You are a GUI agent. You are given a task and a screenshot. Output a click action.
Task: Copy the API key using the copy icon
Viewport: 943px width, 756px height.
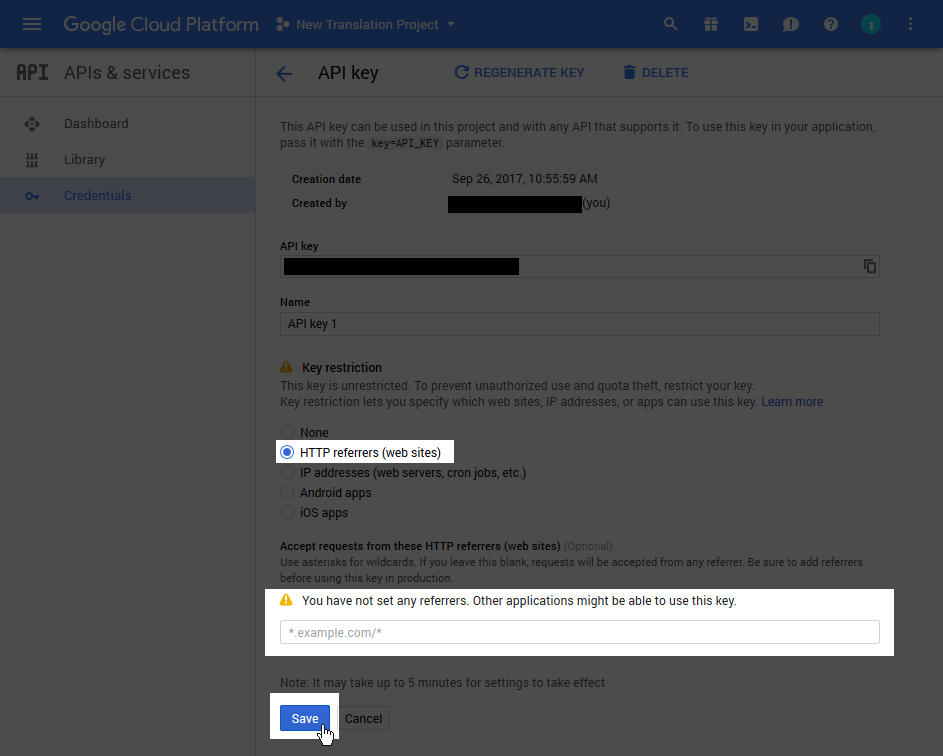pos(869,266)
